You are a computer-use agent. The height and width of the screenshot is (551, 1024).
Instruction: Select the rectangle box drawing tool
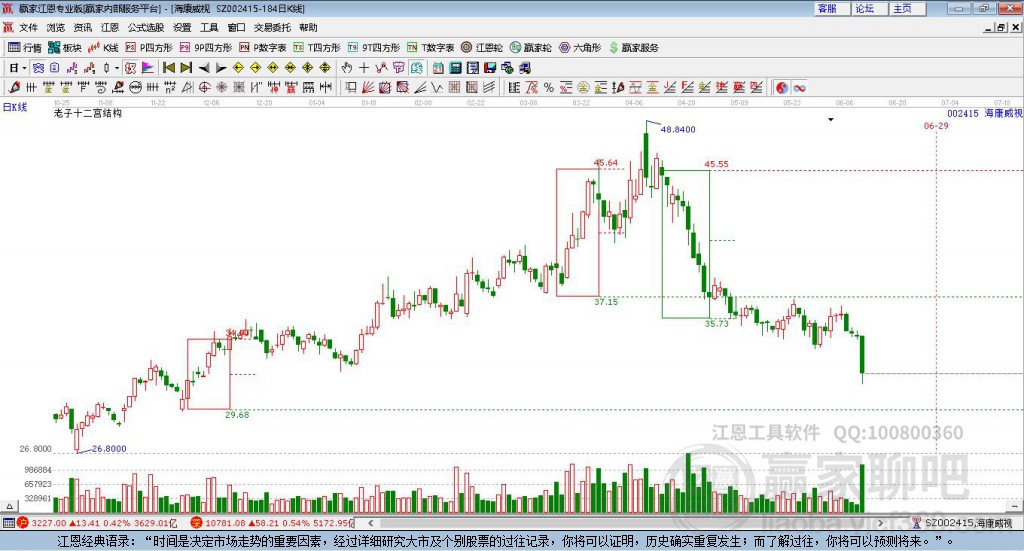pos(350,87)
